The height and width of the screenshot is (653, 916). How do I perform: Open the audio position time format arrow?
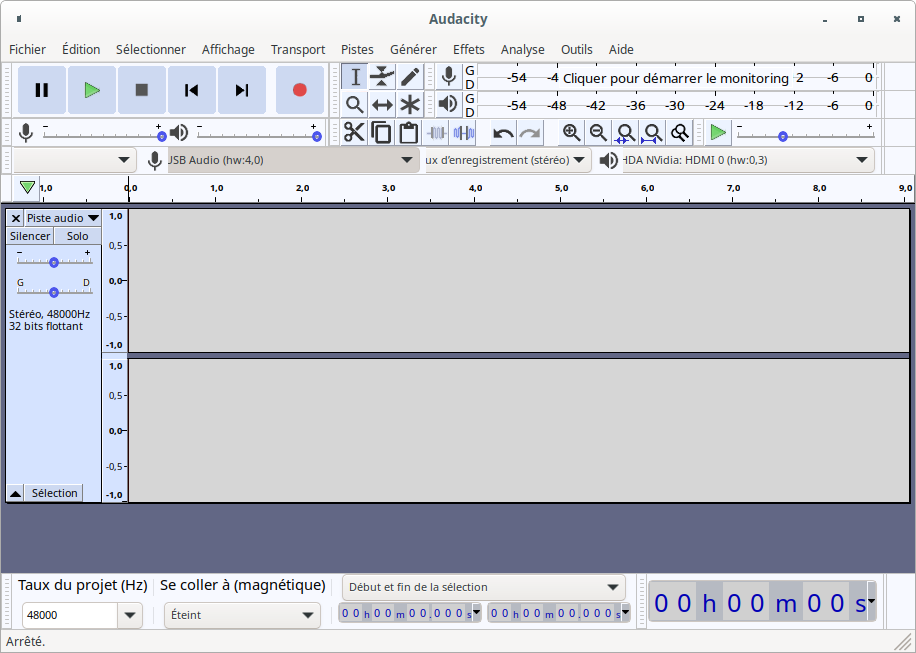pyautogui.click(x=871, y=601)
